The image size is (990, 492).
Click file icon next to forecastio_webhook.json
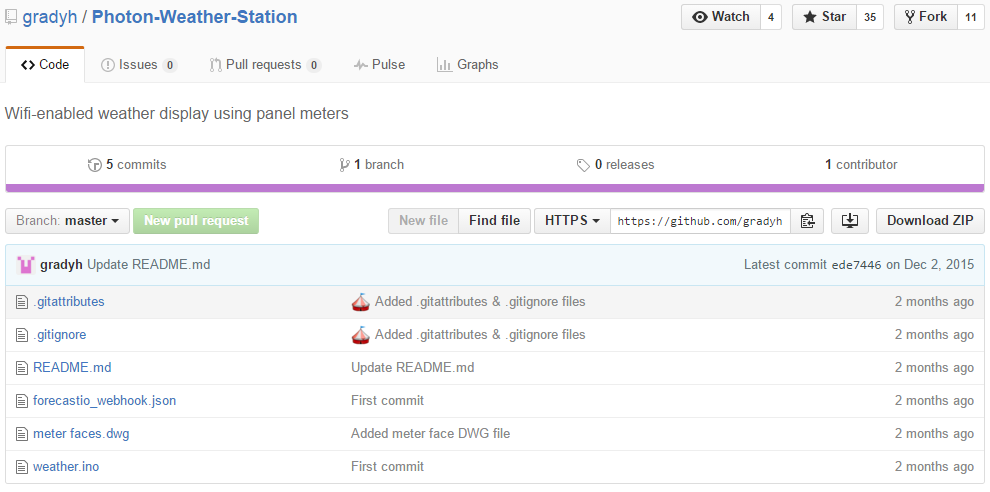22,400
